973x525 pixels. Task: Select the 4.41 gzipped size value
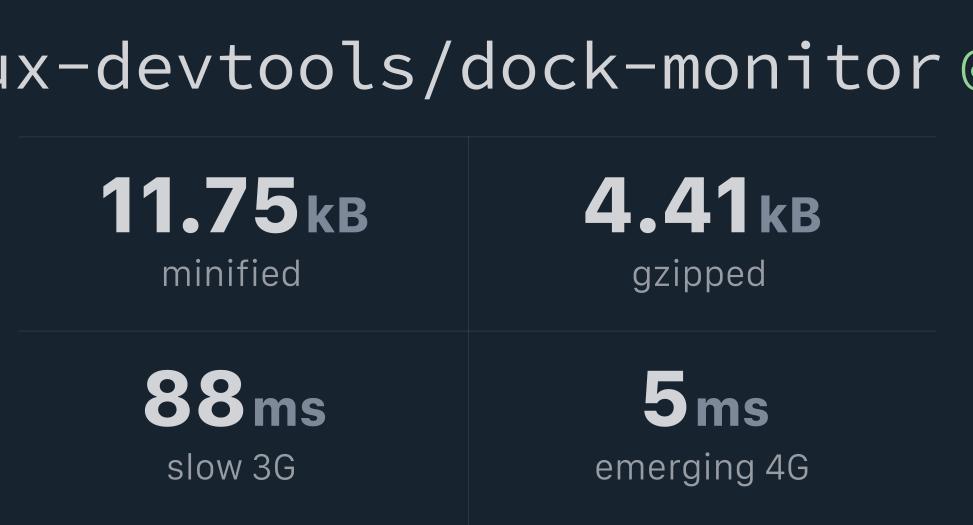(x=668, y=205)
